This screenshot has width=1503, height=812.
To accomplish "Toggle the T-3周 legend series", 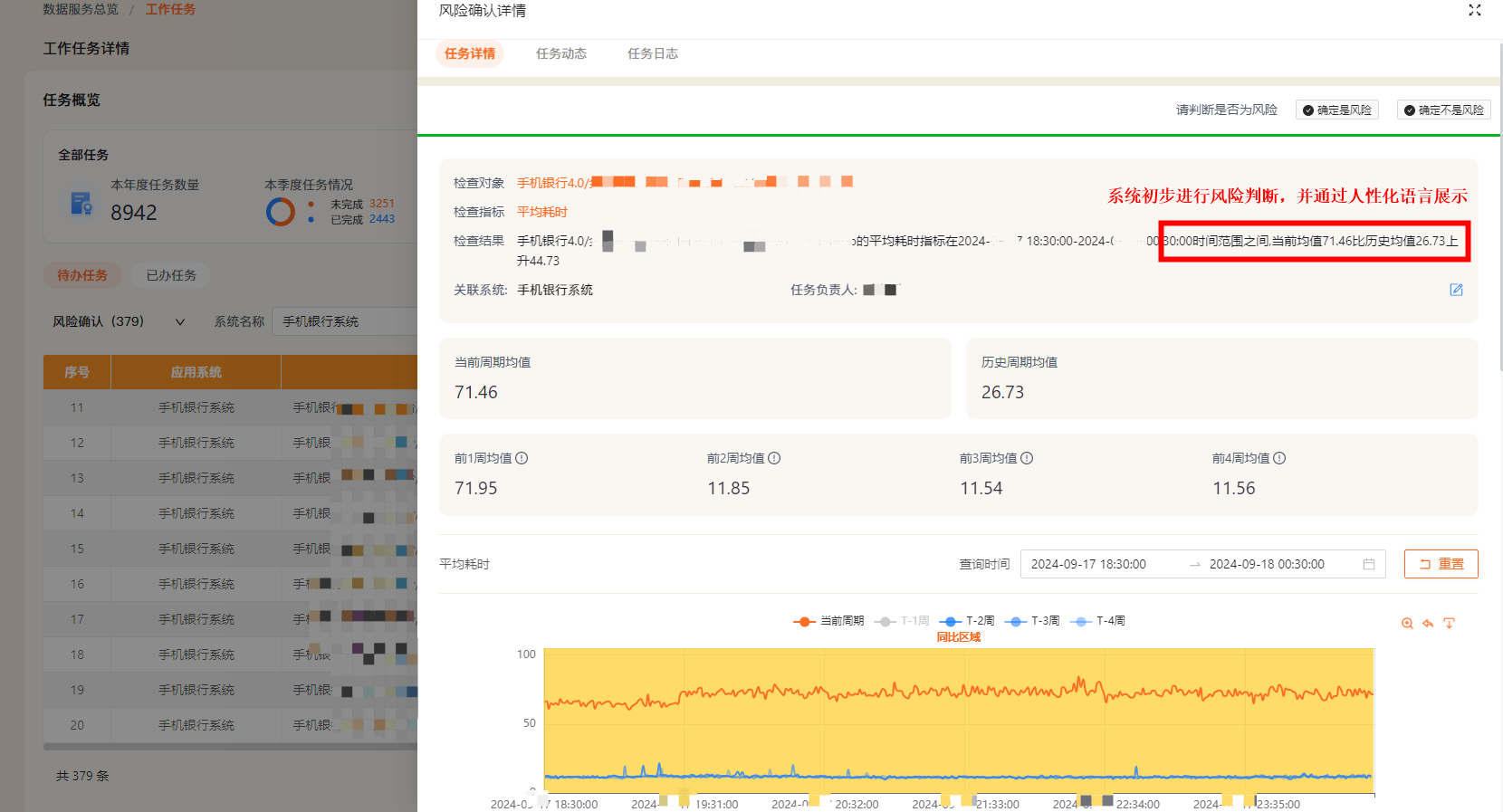I will pos(1032,621).
